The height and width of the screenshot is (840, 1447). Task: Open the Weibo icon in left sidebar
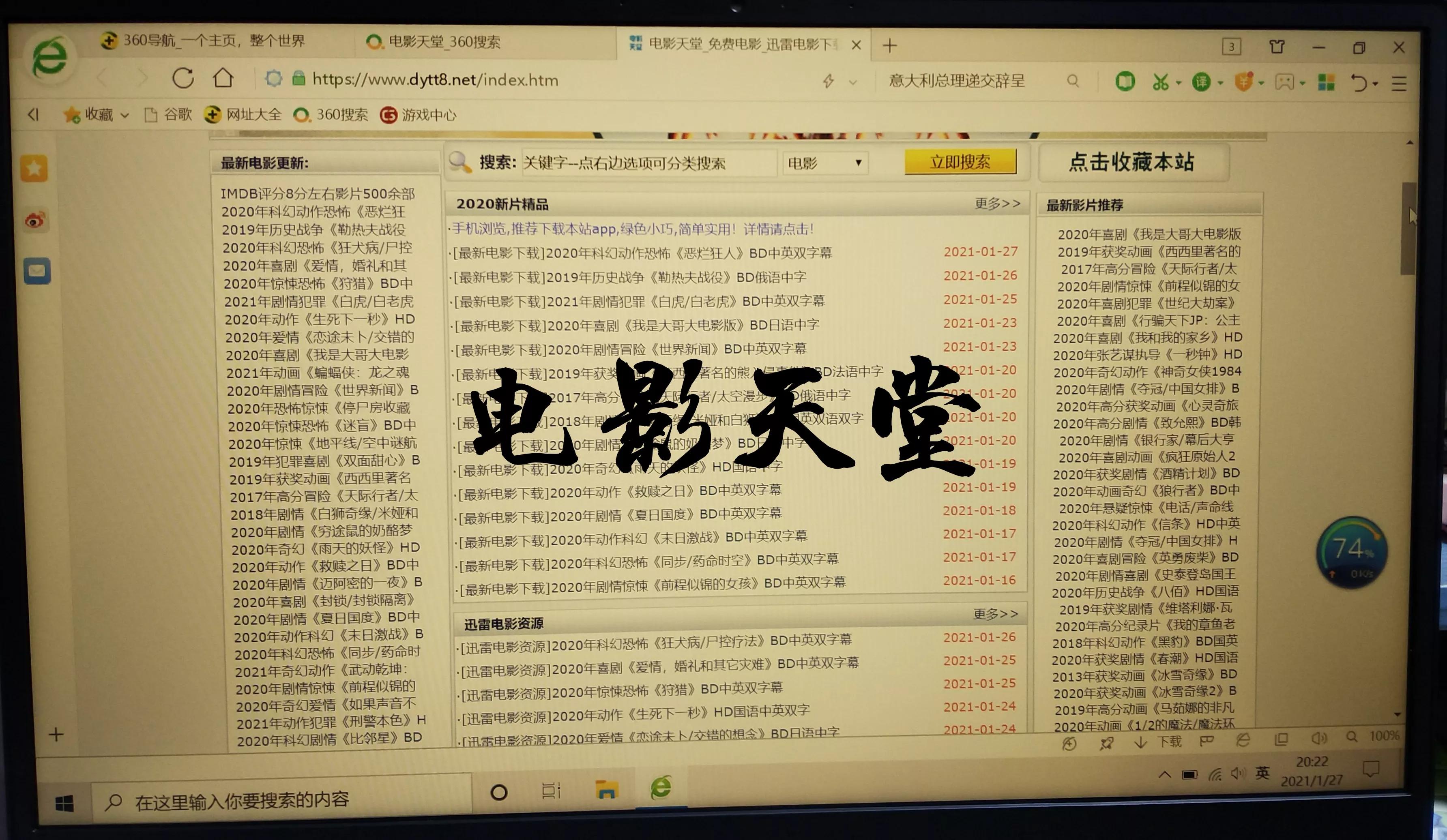36,220
